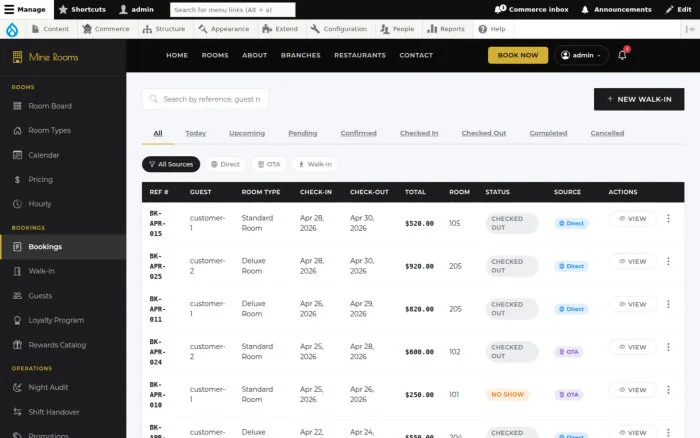View booking BK-APR-024
The height and width of the screenshot is (438, 700).
tap(633, 347)
